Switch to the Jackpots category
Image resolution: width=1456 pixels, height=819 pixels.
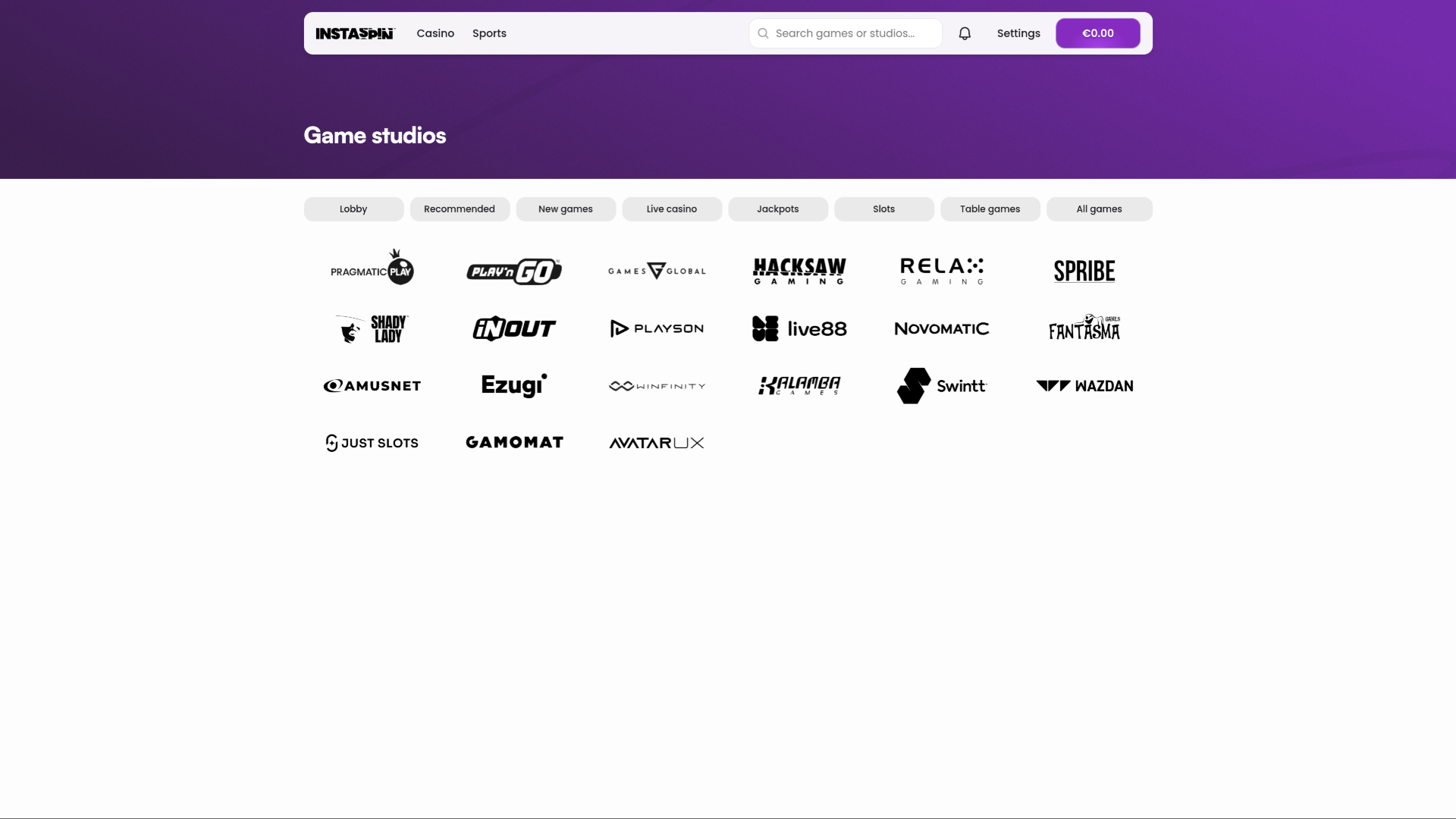pos(777,209)
